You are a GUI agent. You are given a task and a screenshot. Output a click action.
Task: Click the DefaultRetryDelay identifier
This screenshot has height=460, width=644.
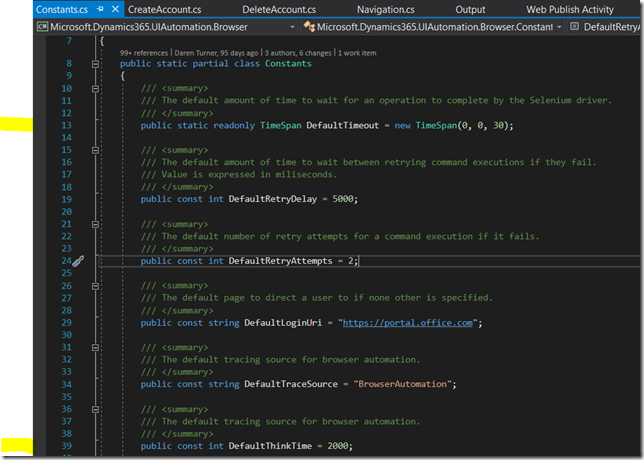point(273,199)
